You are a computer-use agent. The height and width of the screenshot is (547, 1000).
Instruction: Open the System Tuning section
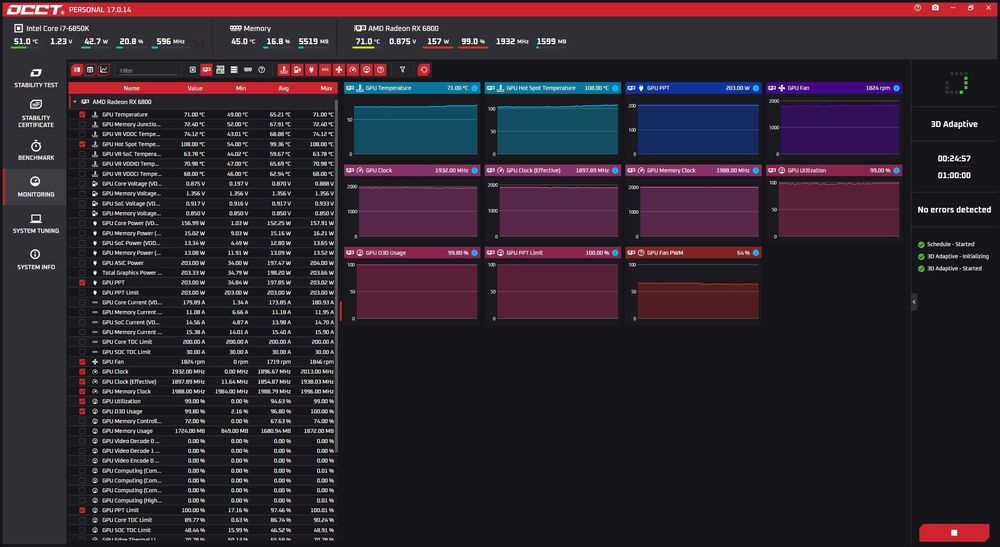point(36,223)
